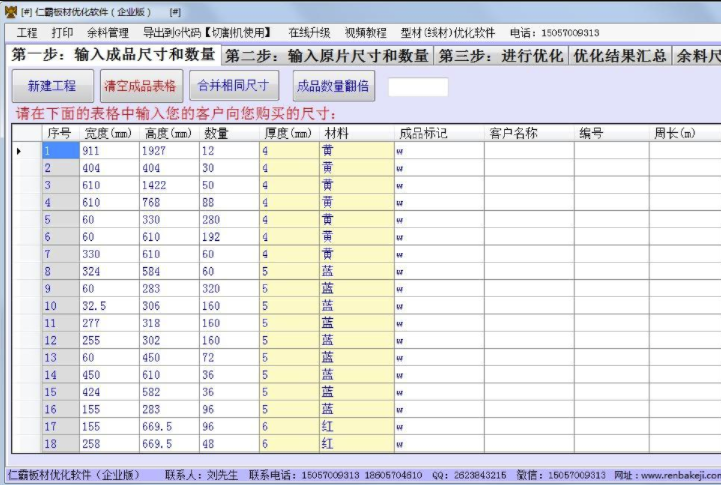This screenshot has height=485, width=721.
Task: Click the app logo icon in title bar
Action: click(11, 11)
